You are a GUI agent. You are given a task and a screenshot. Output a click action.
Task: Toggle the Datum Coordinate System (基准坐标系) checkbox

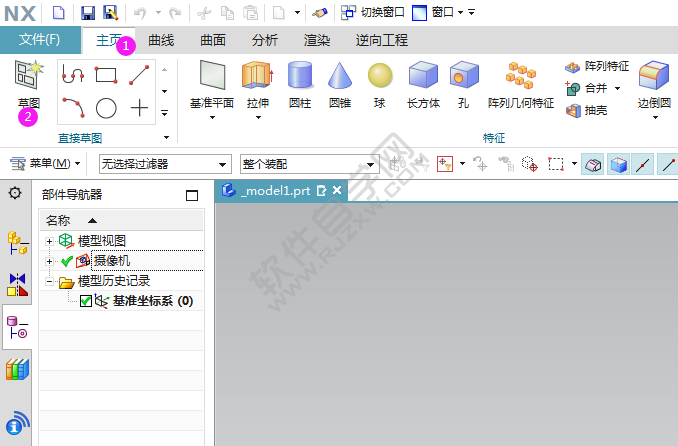[x=86, y=301]
